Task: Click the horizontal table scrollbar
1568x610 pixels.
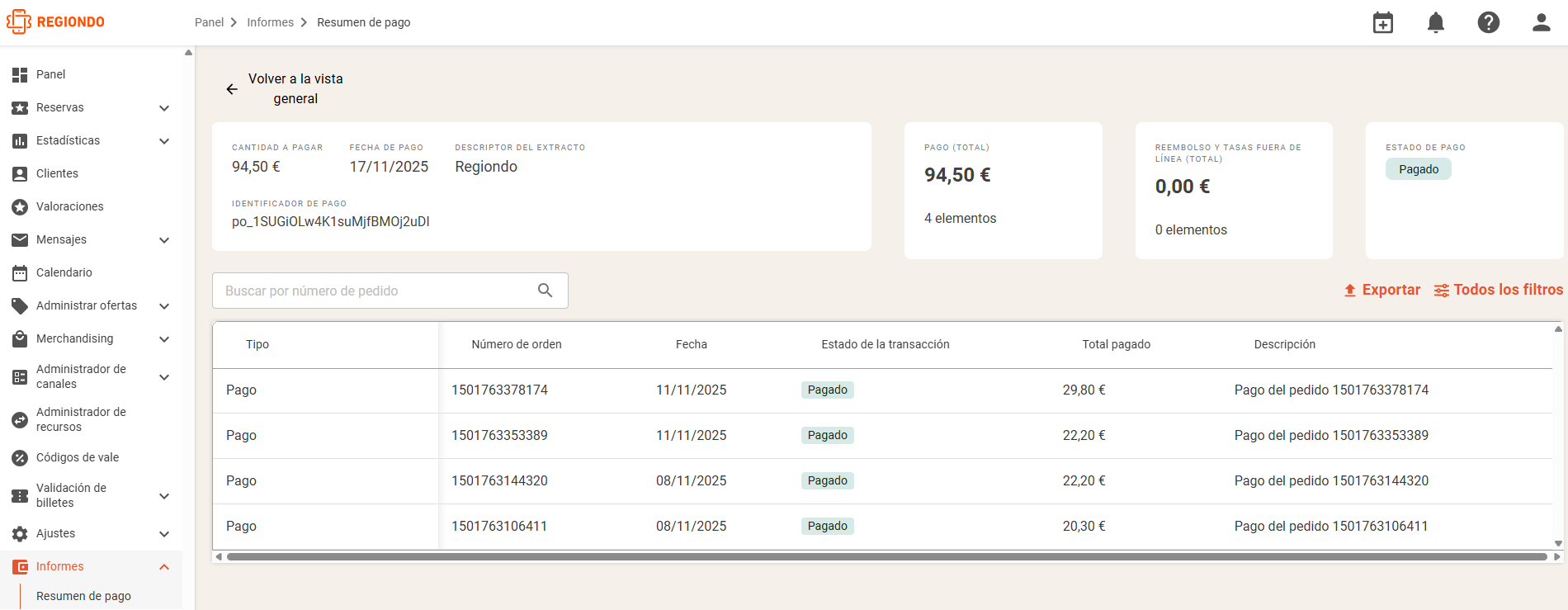Action: (887, 557)
